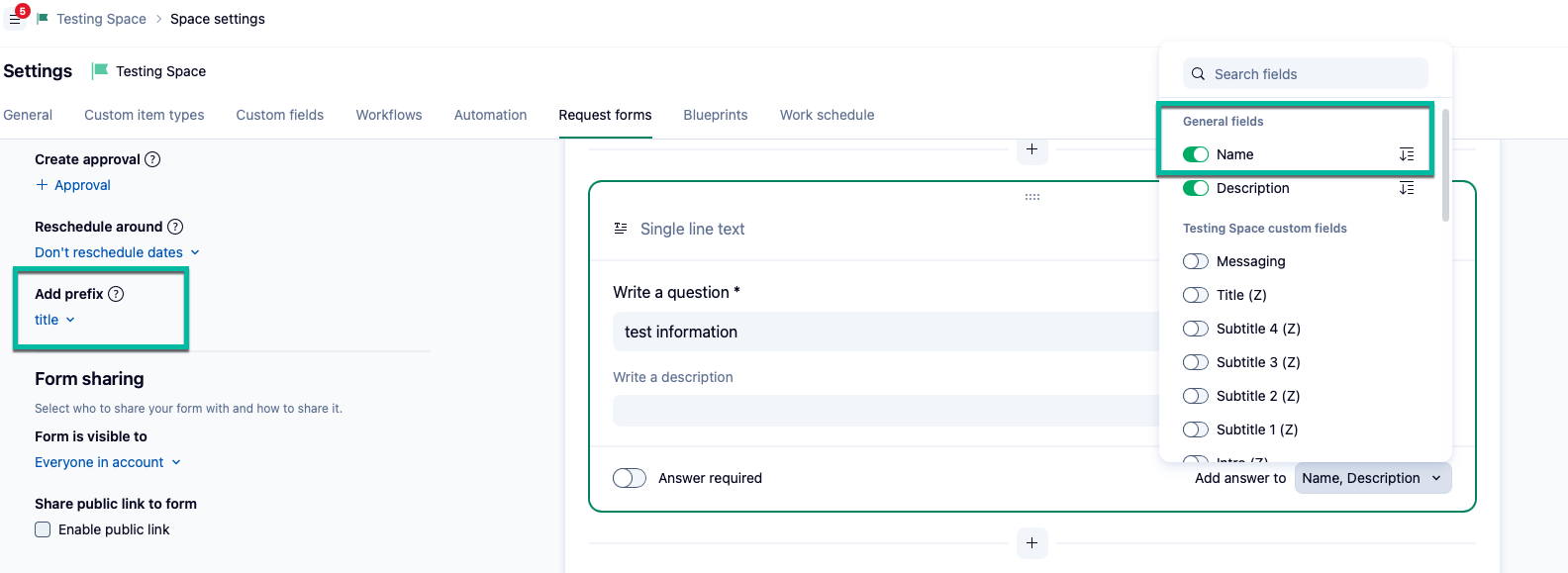Grab the drag handle dots on form card
The image size is (1568, 573).
[x=1032, y=197]
